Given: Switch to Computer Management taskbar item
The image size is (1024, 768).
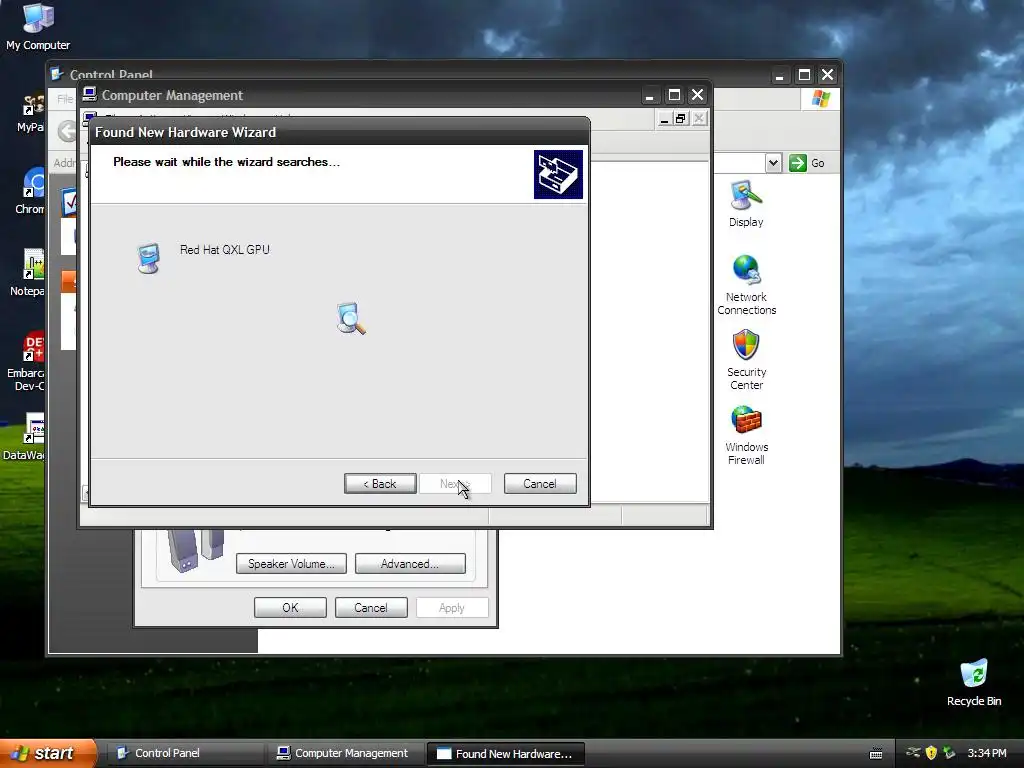Looking at the screenshot, I should [345, 753].
